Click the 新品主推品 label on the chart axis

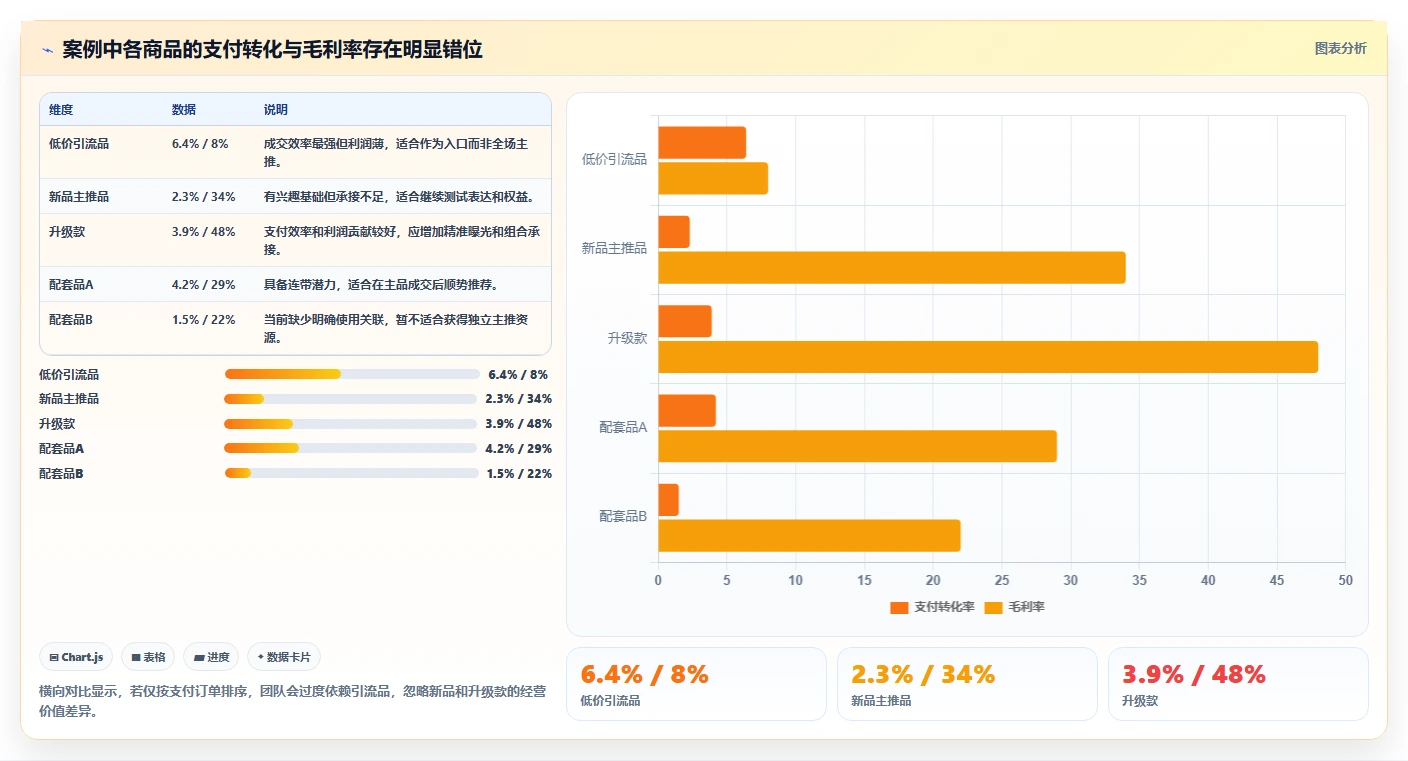point(614,248)
